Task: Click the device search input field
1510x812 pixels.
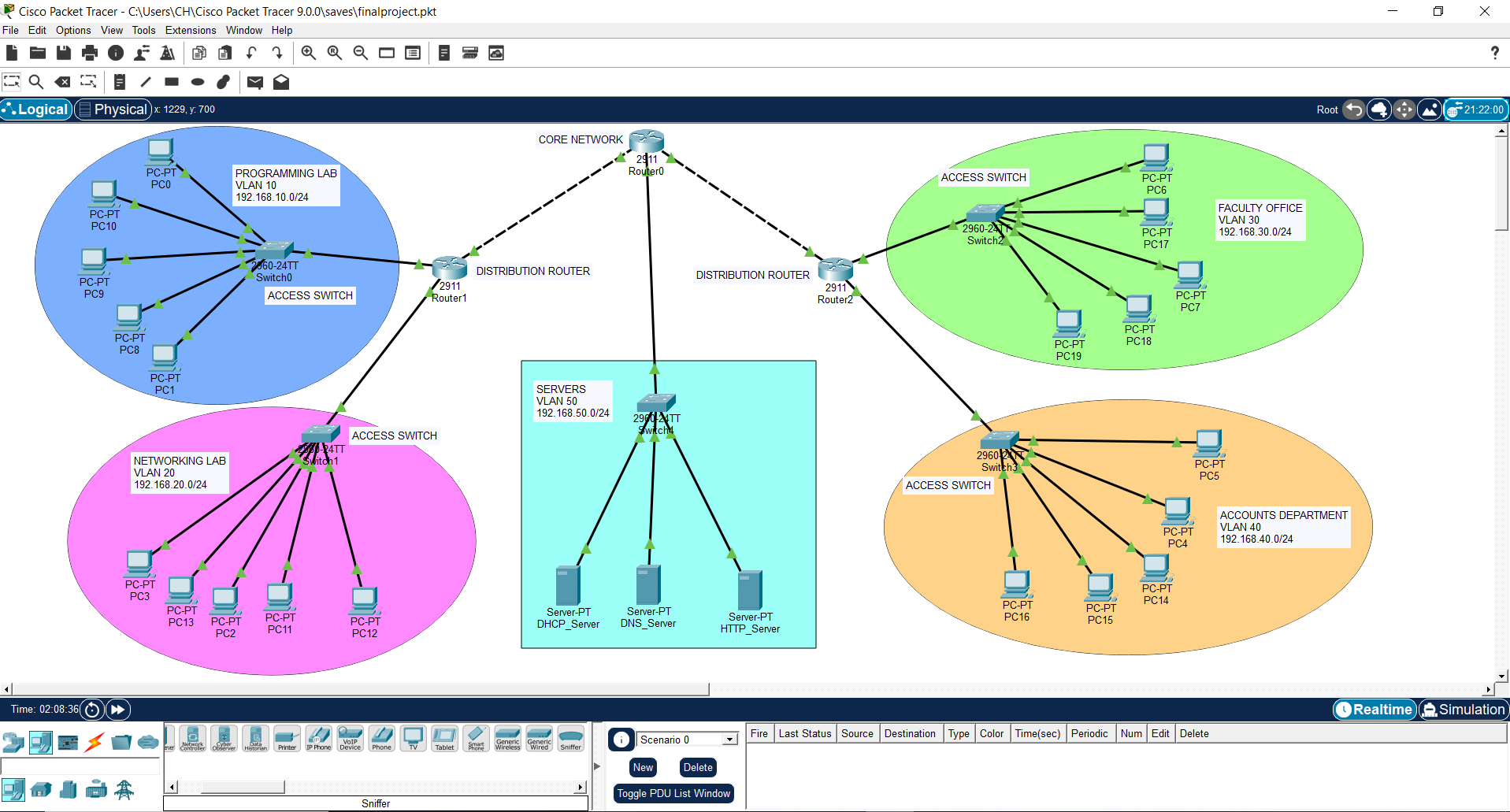Action: pyautogui.click(x=81, y=766)
